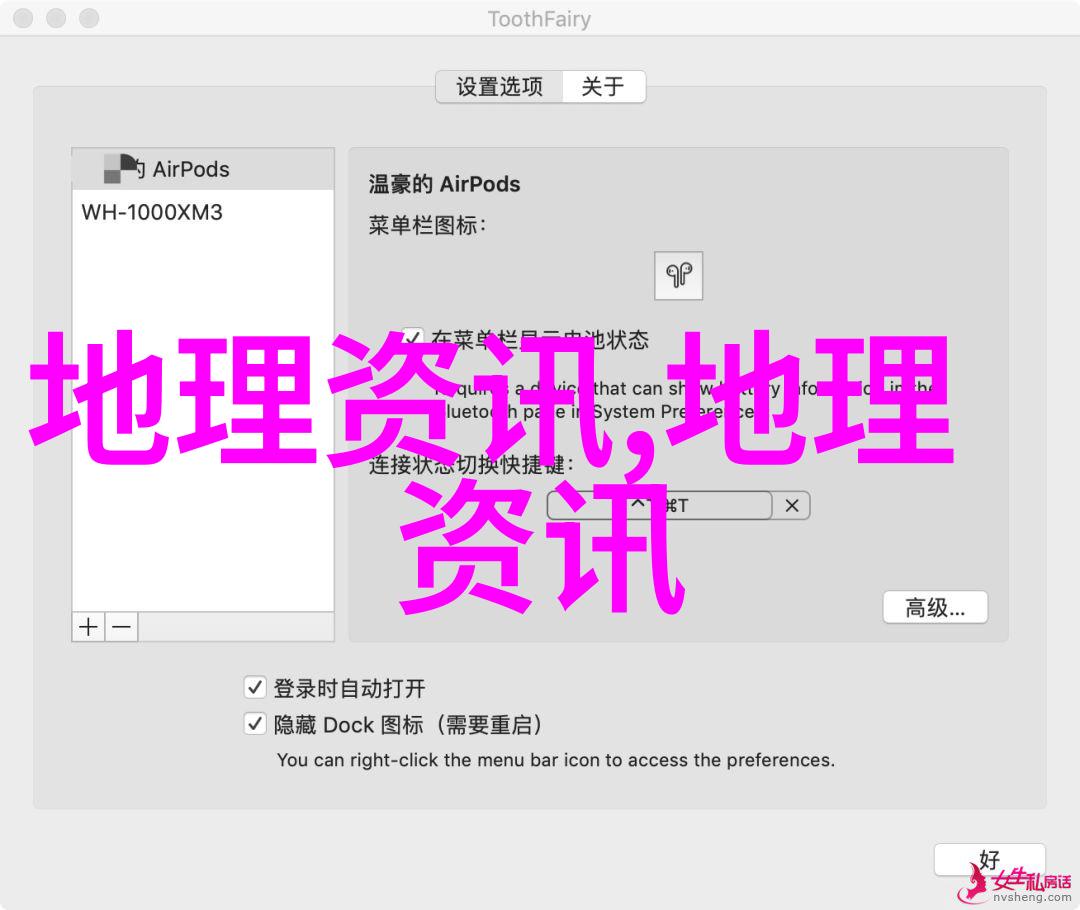Close the ToothFairy window
Viewport: 1080px width, 910px height.
point(23,18)
